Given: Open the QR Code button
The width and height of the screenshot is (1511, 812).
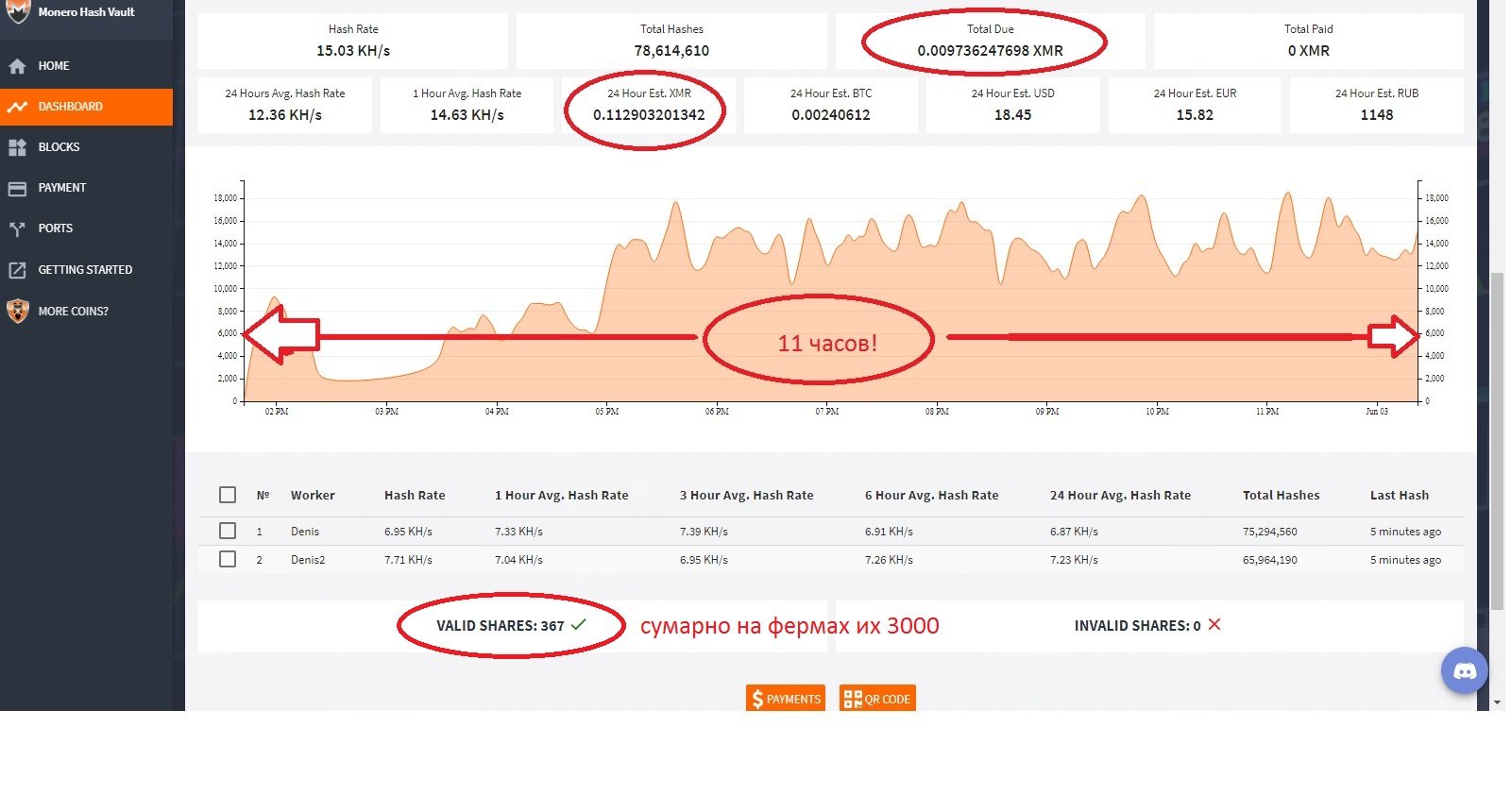Looking at the screenshot, I should [x=877, y=699].
